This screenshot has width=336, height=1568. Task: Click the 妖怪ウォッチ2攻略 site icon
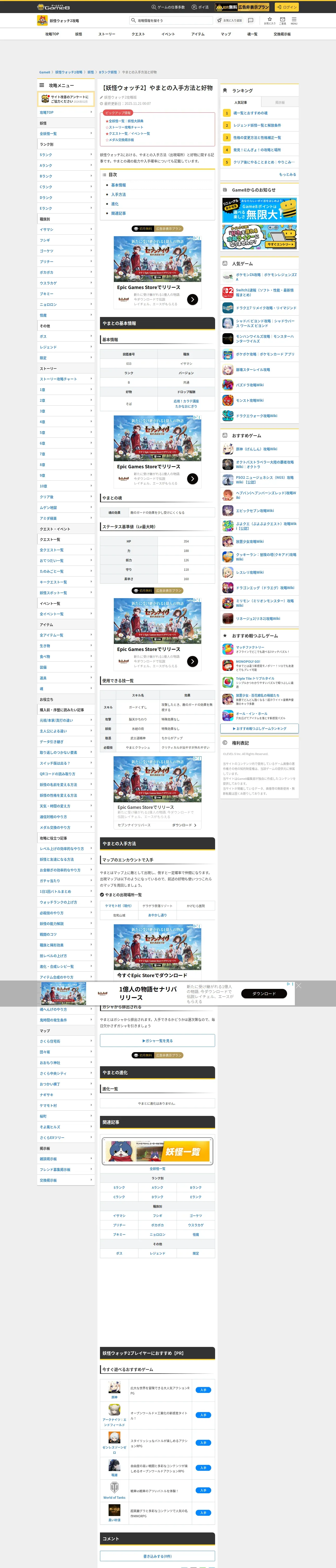pos(43,21)
